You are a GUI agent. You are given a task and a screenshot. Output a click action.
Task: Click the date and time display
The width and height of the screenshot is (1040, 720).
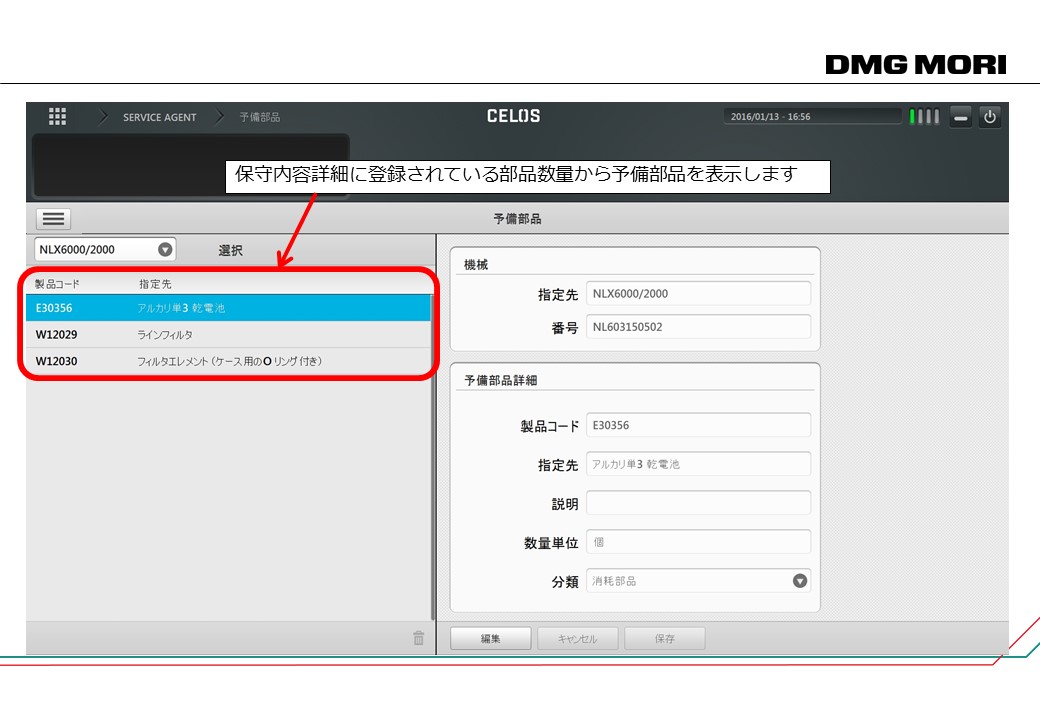[812, 117]
